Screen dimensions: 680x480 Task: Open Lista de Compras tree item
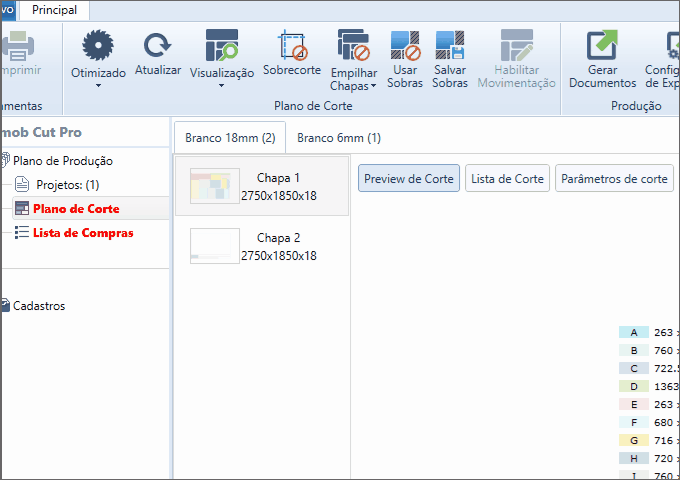tap(83, 233)
